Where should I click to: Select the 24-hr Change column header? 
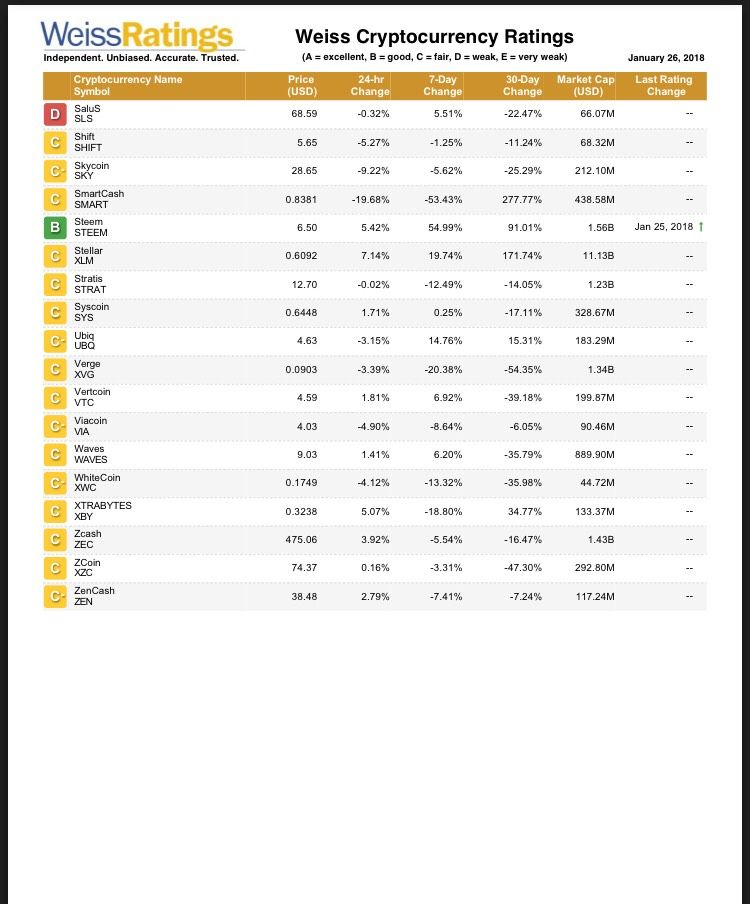click(371, 85)
